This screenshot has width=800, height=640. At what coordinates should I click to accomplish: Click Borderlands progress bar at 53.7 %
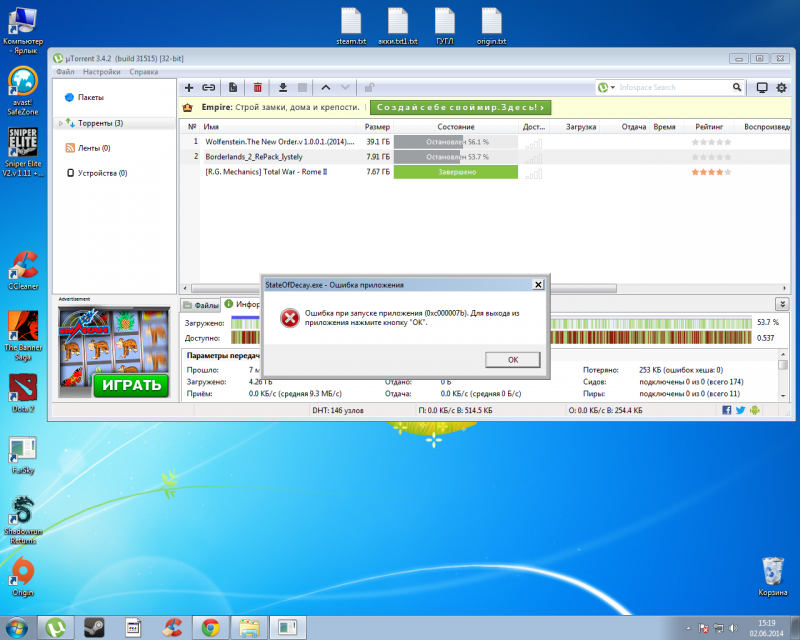click(456, 157)
